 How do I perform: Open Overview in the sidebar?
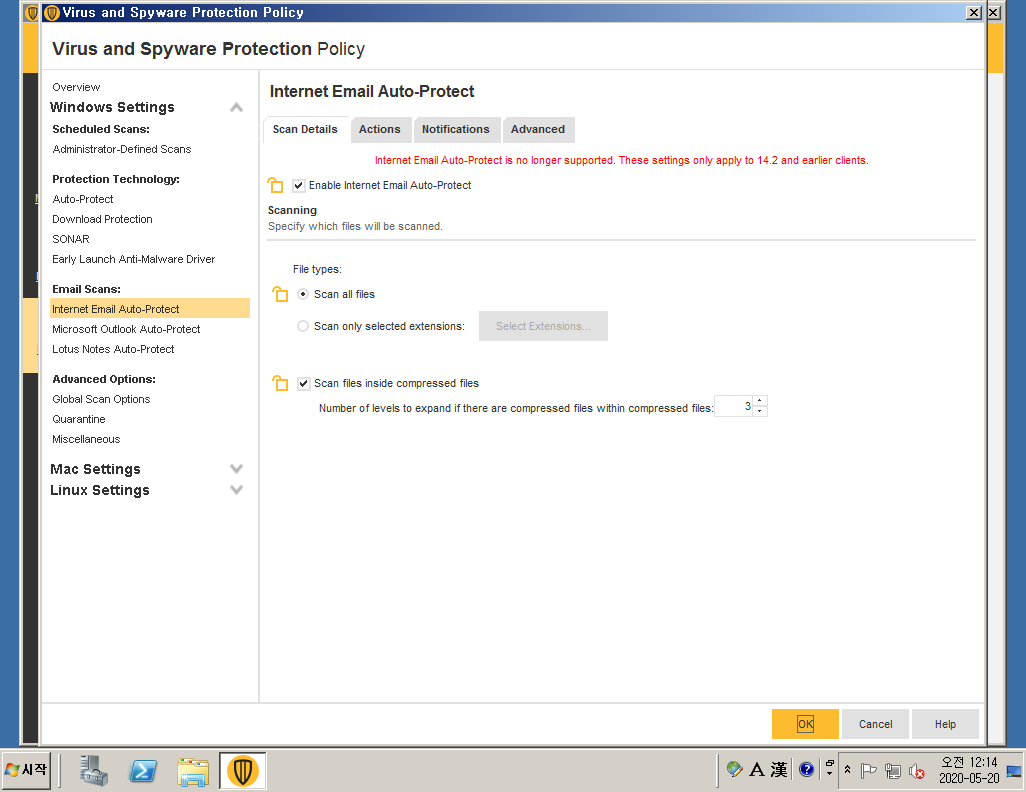(76, 87)
